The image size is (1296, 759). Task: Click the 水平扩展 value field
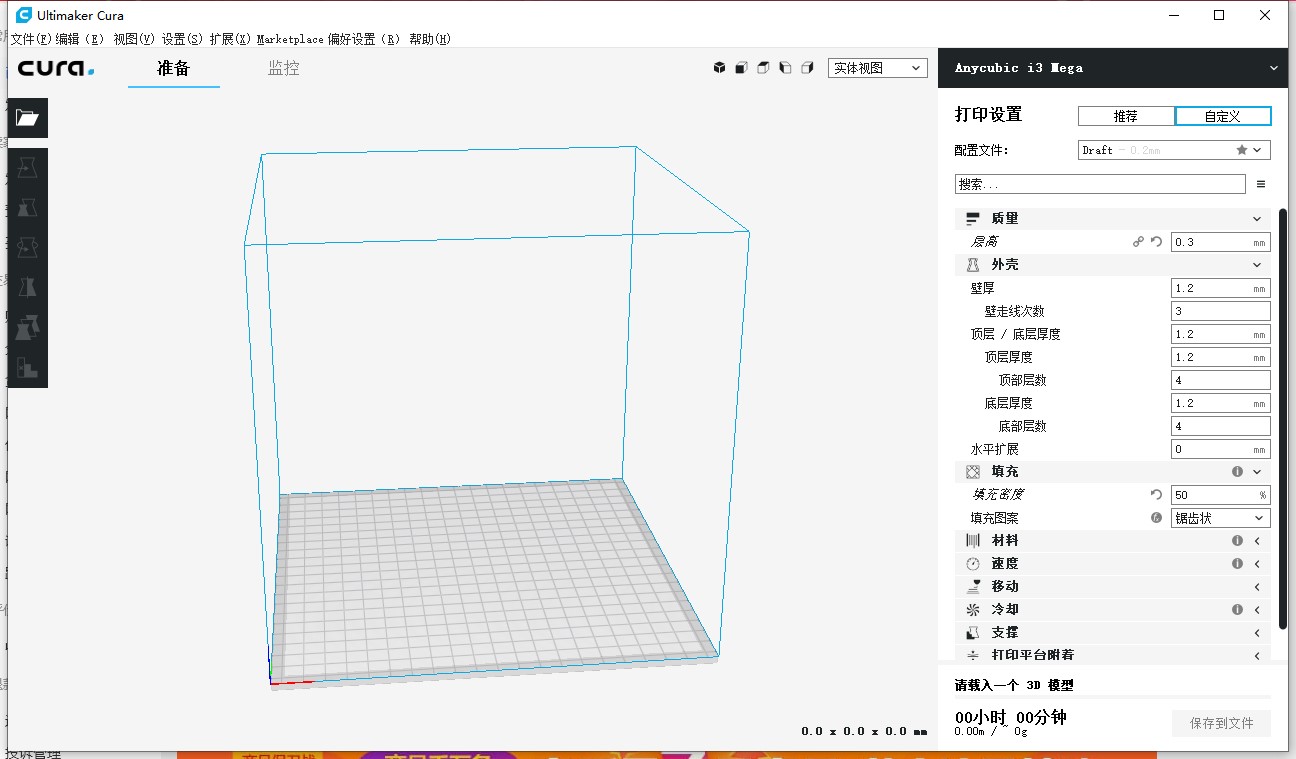pyautogui.click(x=1221, y=449)
